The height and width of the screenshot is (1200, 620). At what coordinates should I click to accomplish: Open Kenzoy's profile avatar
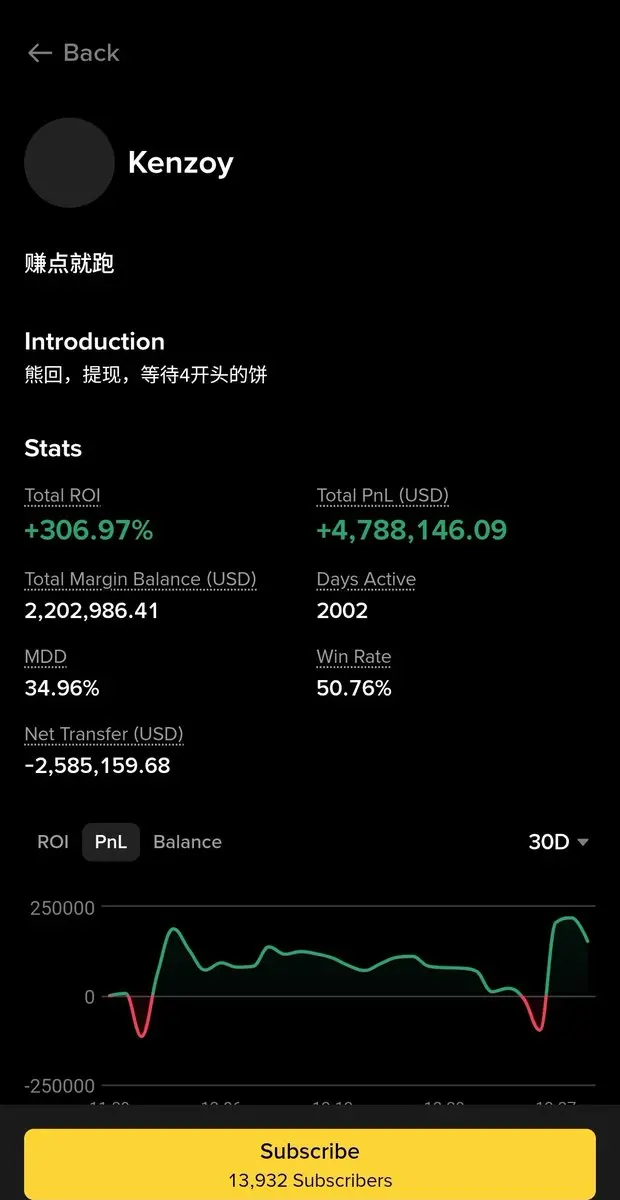[69, 163]
